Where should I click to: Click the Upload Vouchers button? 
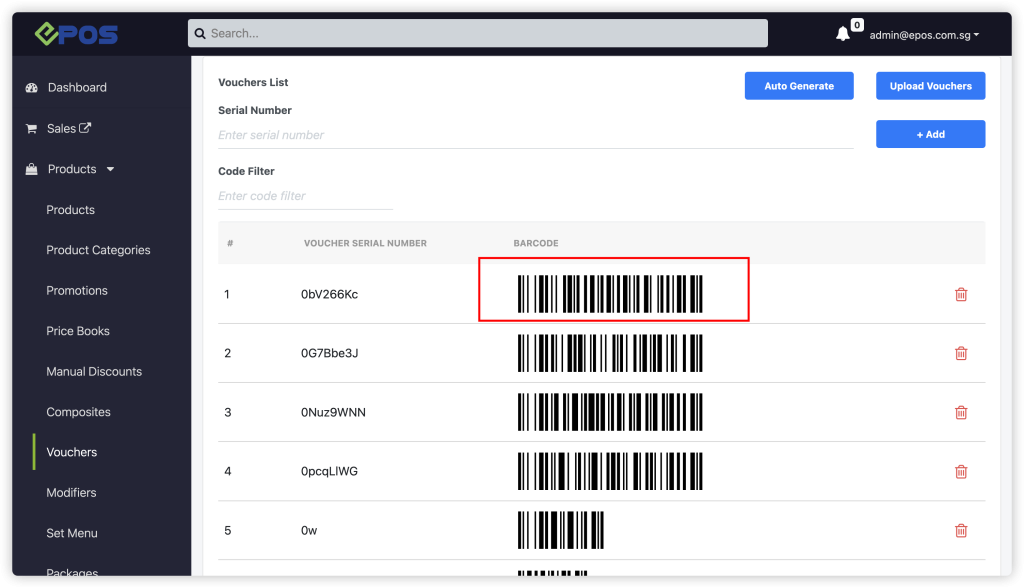click(x=931, y=86)
